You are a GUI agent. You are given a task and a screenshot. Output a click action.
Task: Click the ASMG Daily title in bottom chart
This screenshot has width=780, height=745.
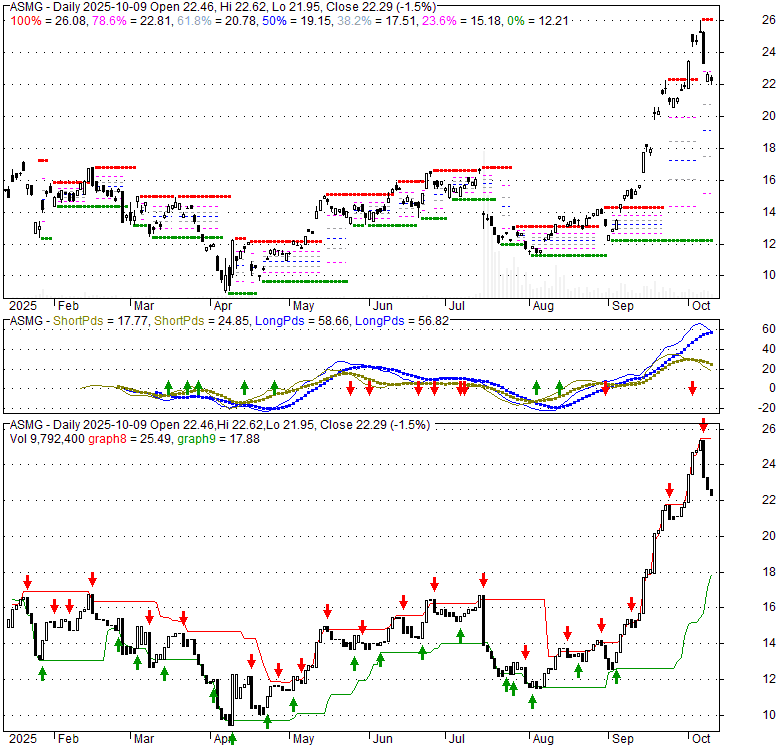click(220, 425)
